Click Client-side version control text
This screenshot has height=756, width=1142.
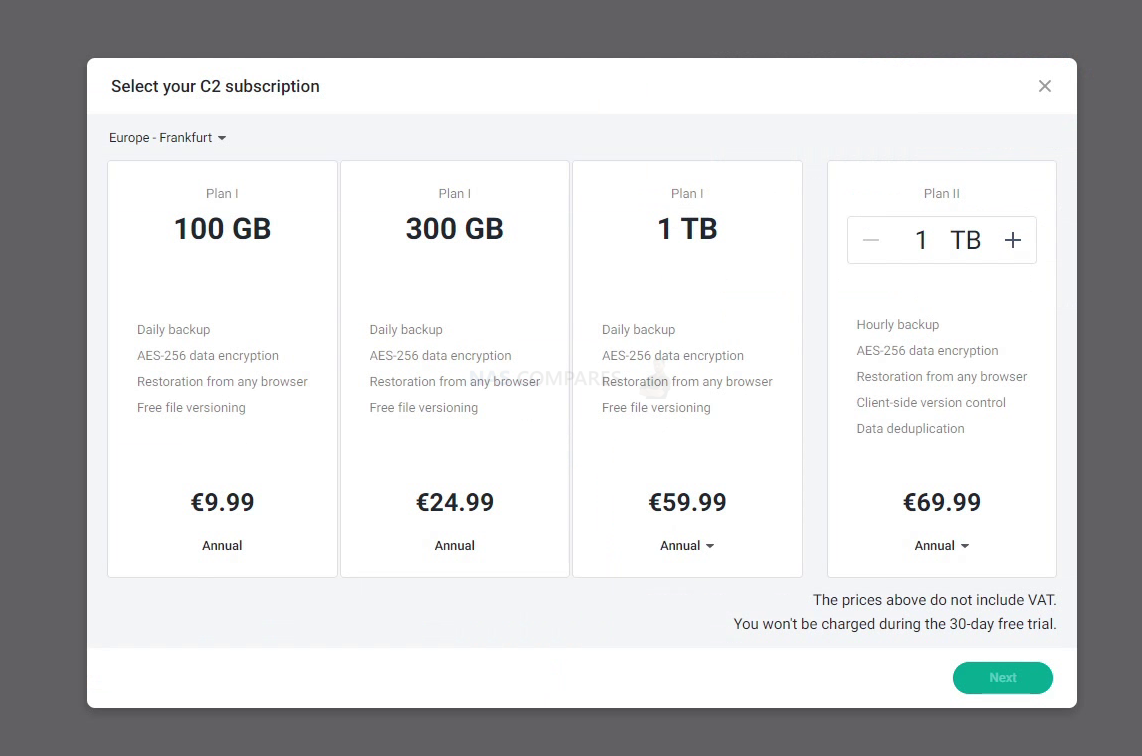pos(931,402)
